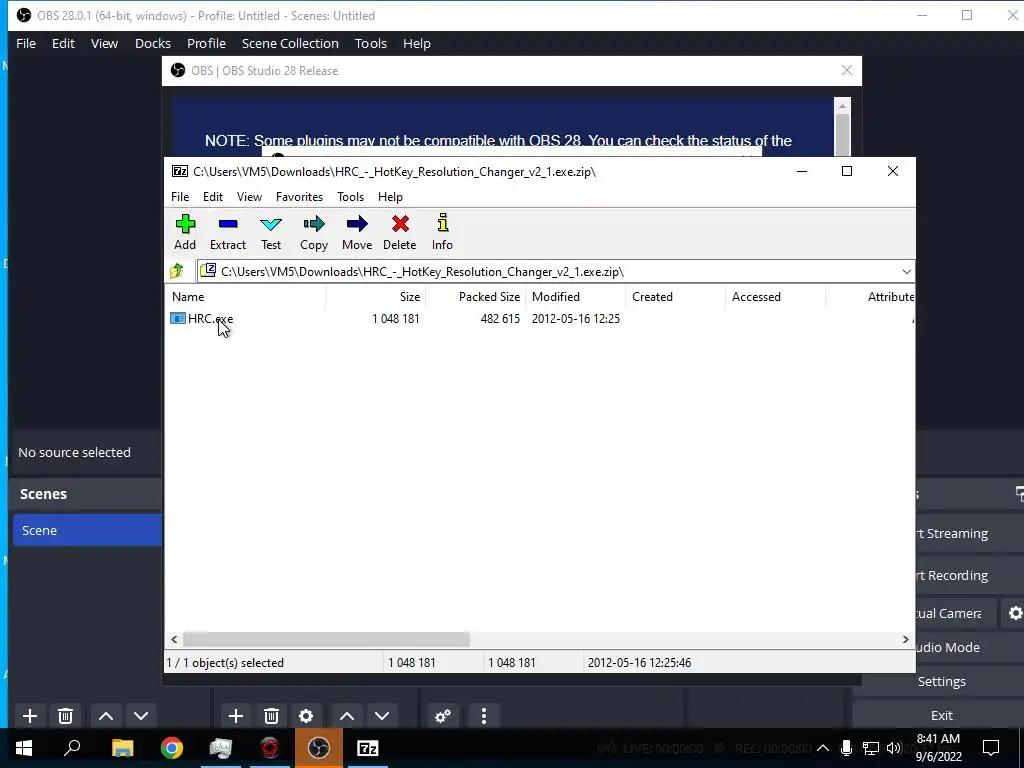Click the OBS release notes scroll-up arrow
The height and width of the screenshot is (768, 1024).
pos(842,105)
